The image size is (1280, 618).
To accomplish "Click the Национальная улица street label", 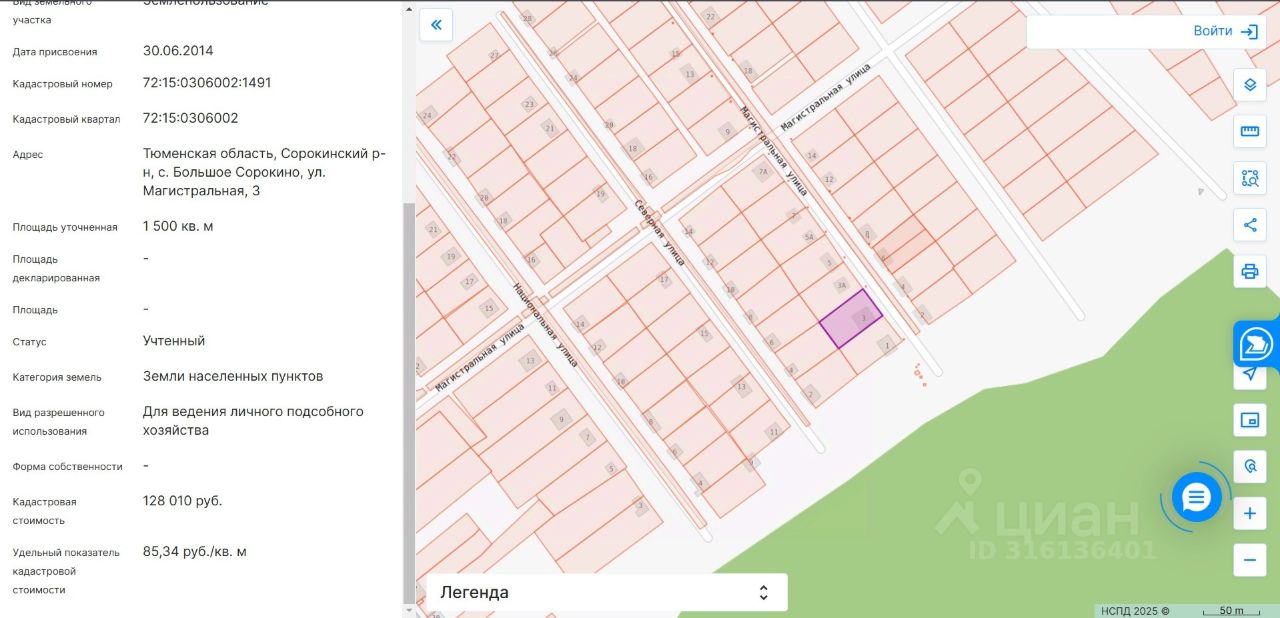I will tap(544, 325).
